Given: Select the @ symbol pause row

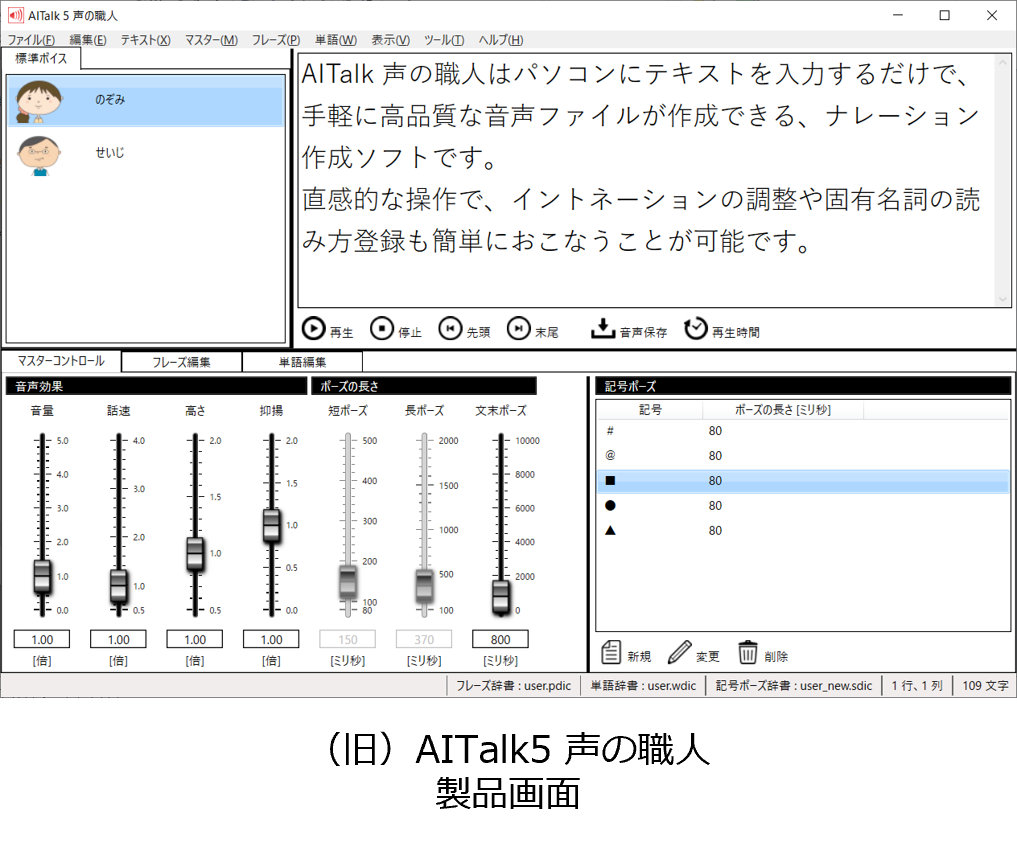Looking at the screenshot, I should [803, 456].
